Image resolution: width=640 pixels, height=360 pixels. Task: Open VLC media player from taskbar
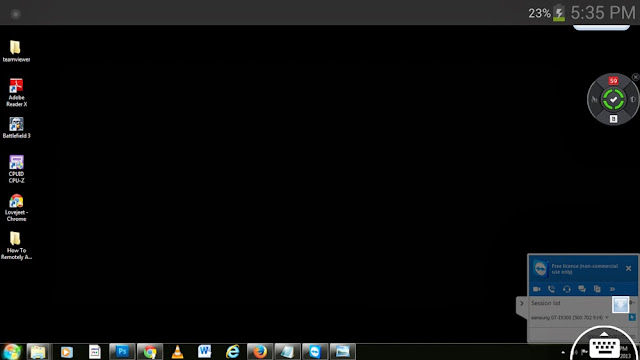pyautogui.click(x=177, y=352)
